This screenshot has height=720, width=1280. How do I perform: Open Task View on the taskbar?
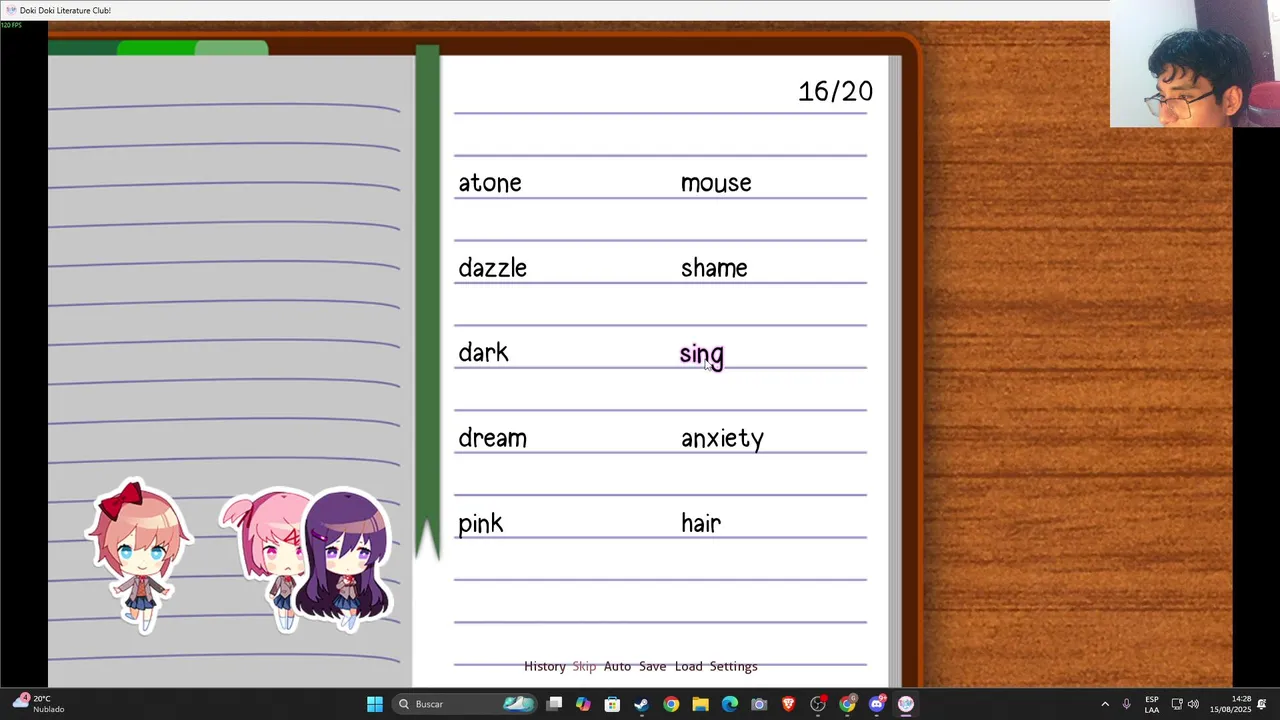point(554,704)
